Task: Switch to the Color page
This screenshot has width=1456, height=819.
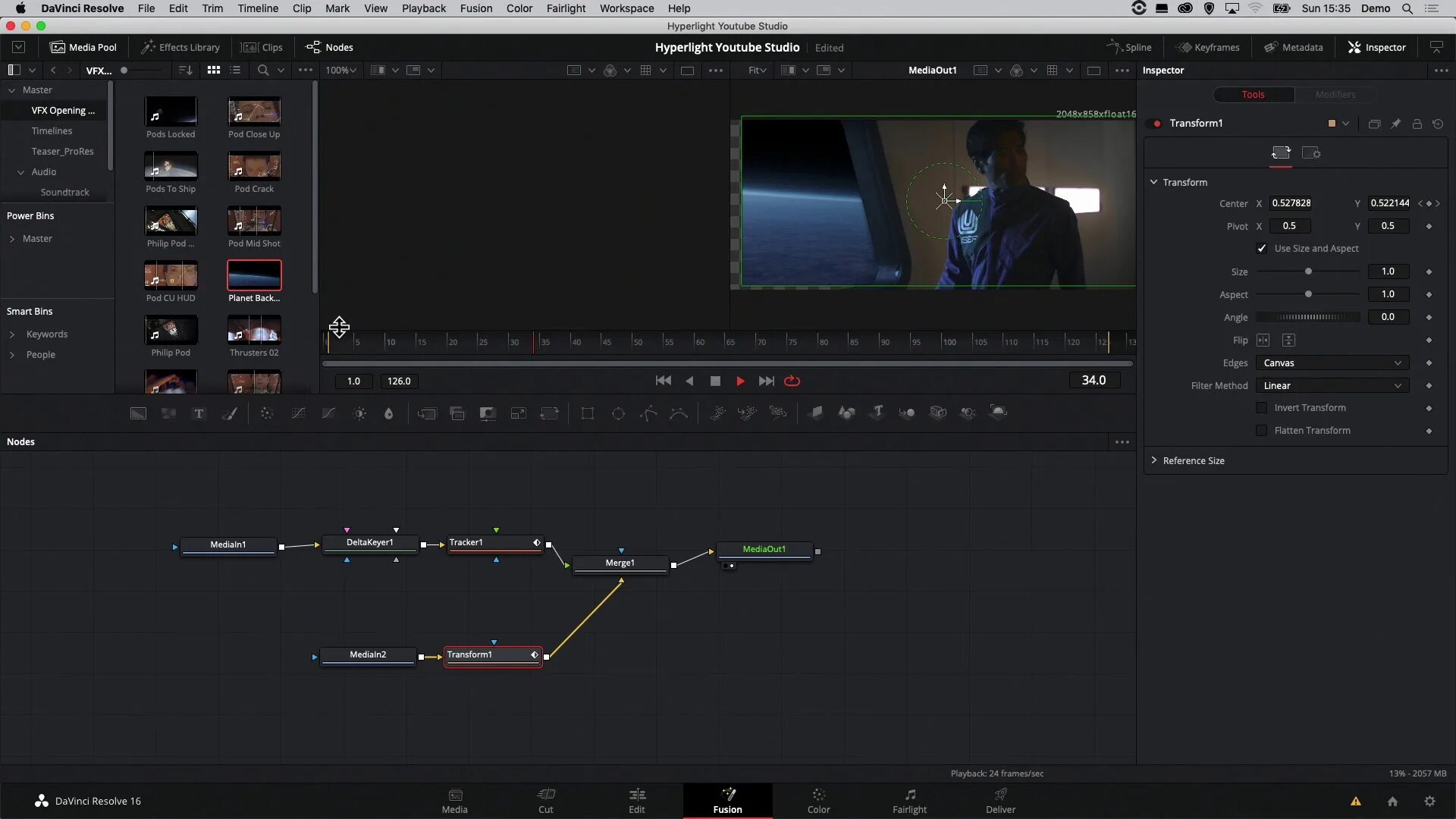Action: [818, 801]
